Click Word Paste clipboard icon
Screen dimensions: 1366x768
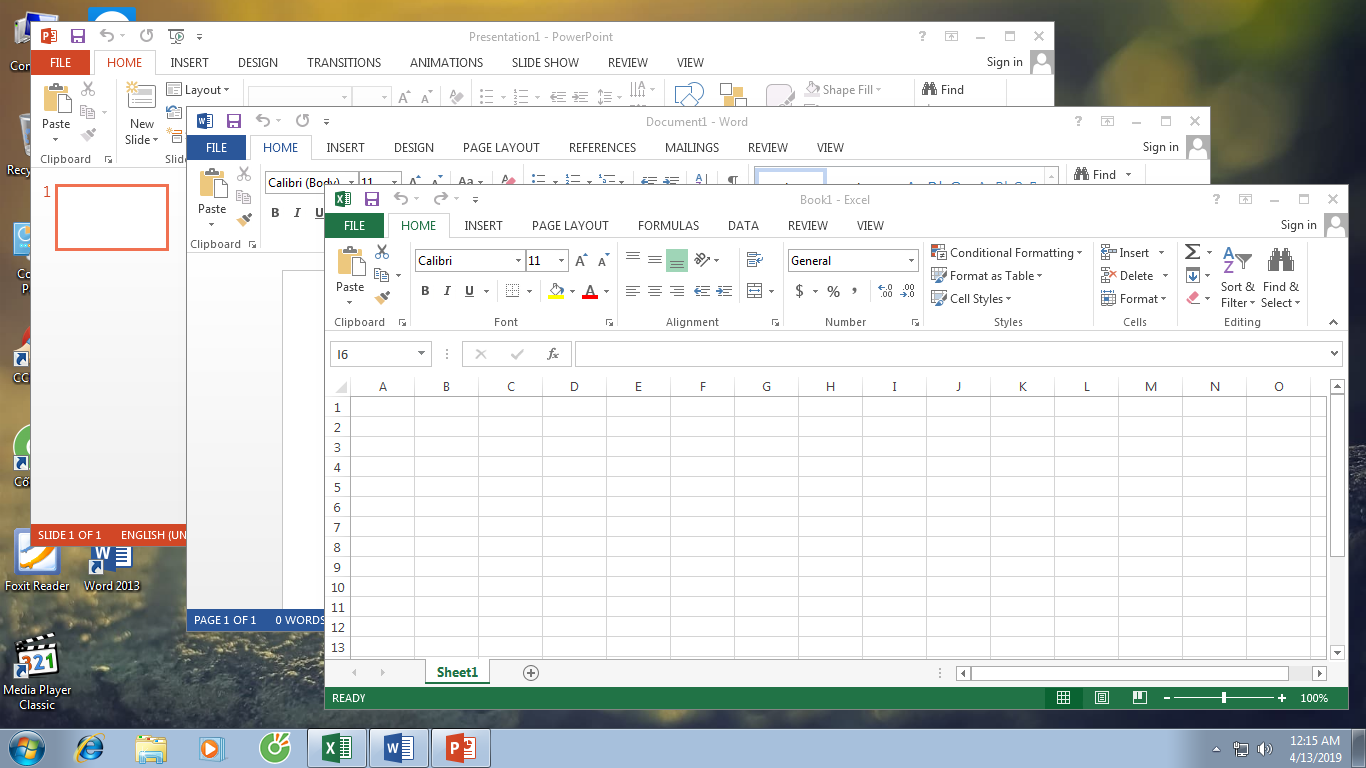[213, 184]
